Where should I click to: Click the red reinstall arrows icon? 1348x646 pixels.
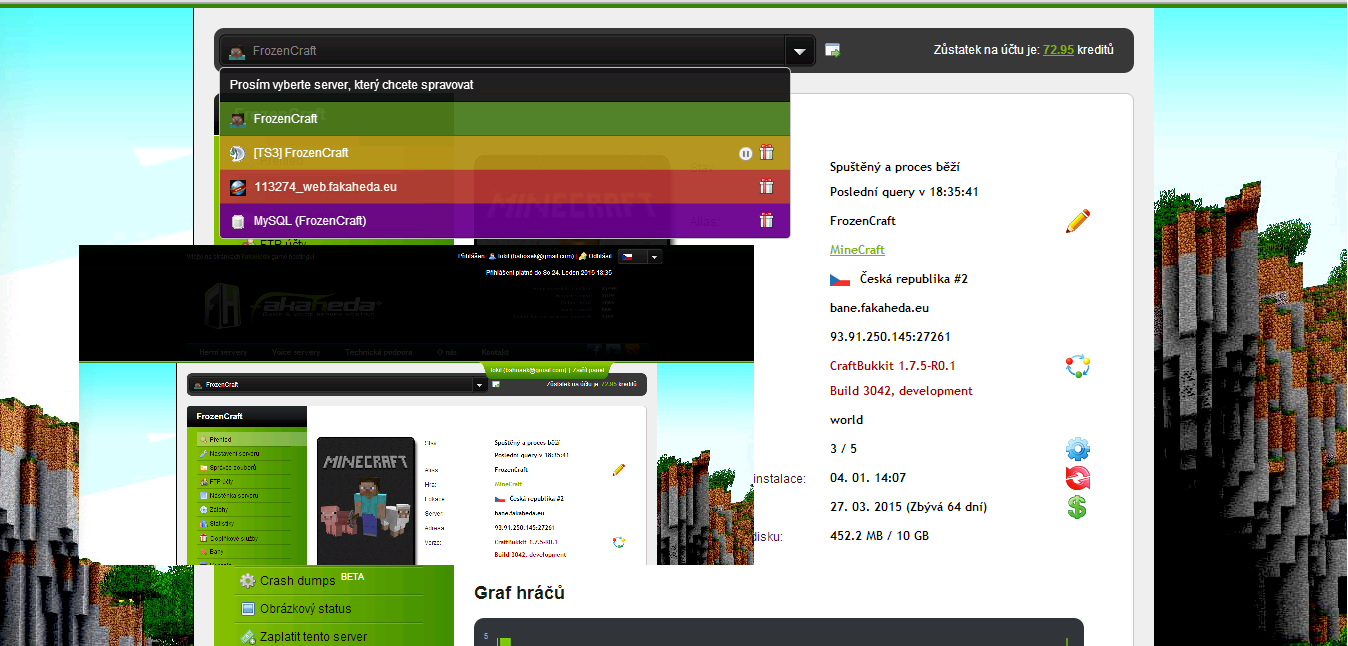(1077, 478)
